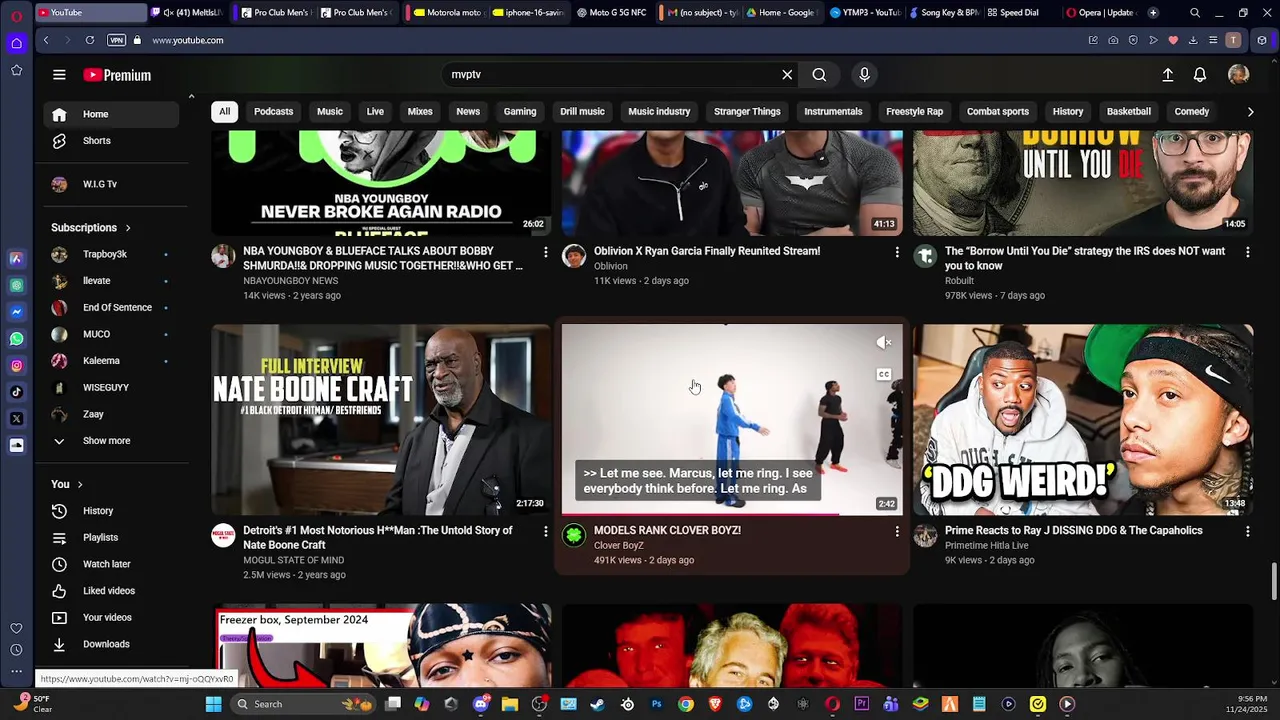Open options for Prime Reacts to Ray J video
This screenshot has height=720, width=1280.
(1247, 531)
